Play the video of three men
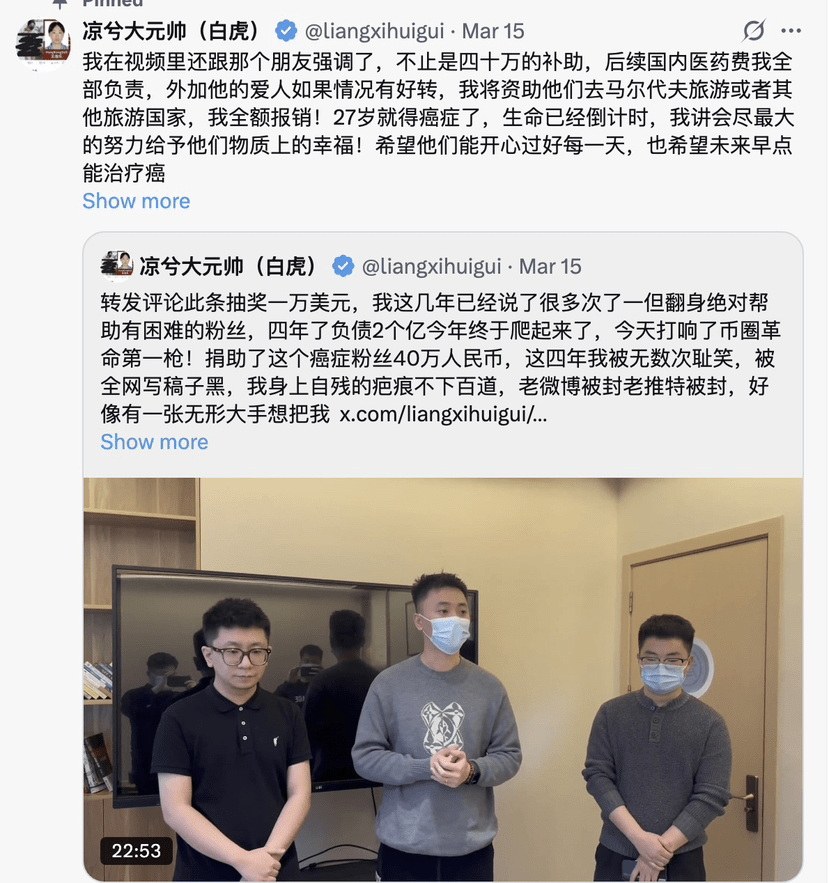This screenshot has width=829, height=883. click(x=443, y=679)
